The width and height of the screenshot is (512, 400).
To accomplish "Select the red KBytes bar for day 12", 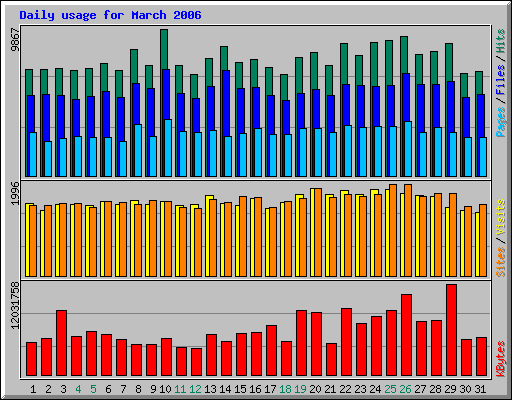I will click(x=196, y=362).
